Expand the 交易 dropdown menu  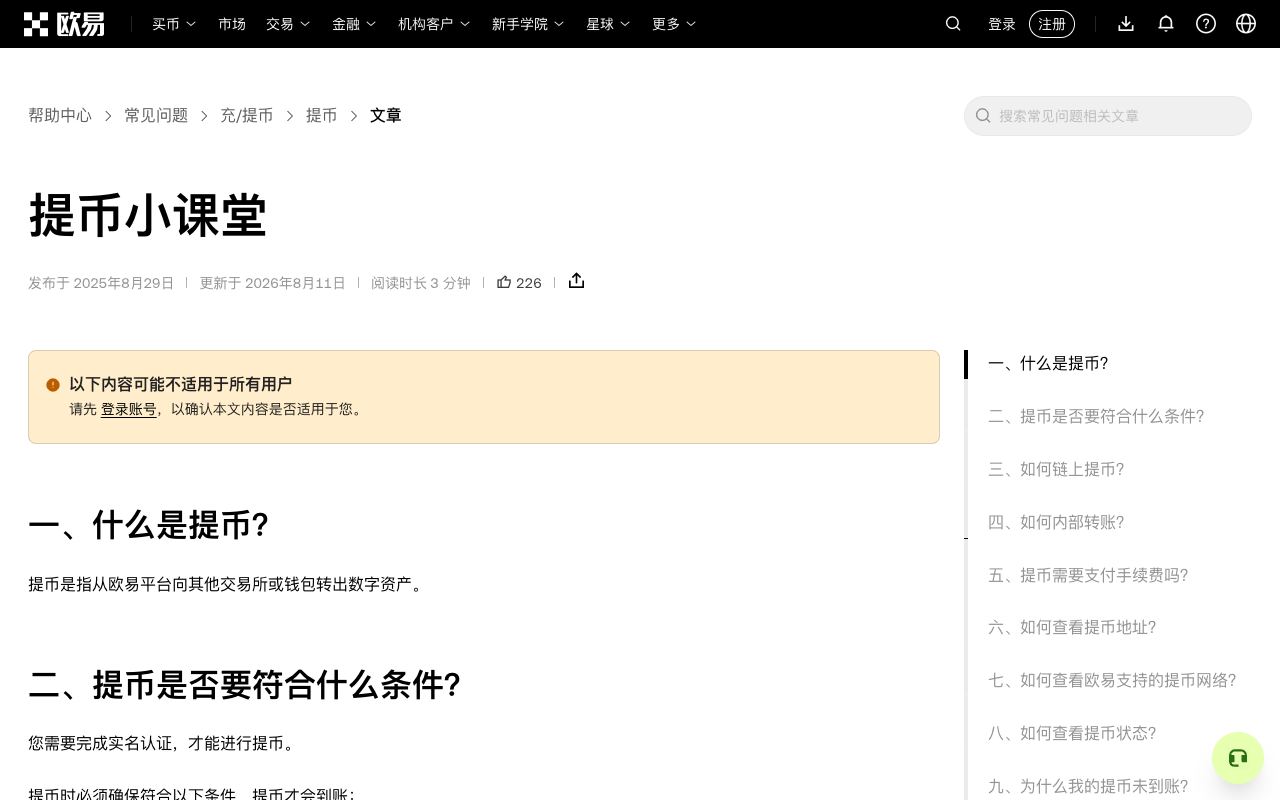click(288, 24)
